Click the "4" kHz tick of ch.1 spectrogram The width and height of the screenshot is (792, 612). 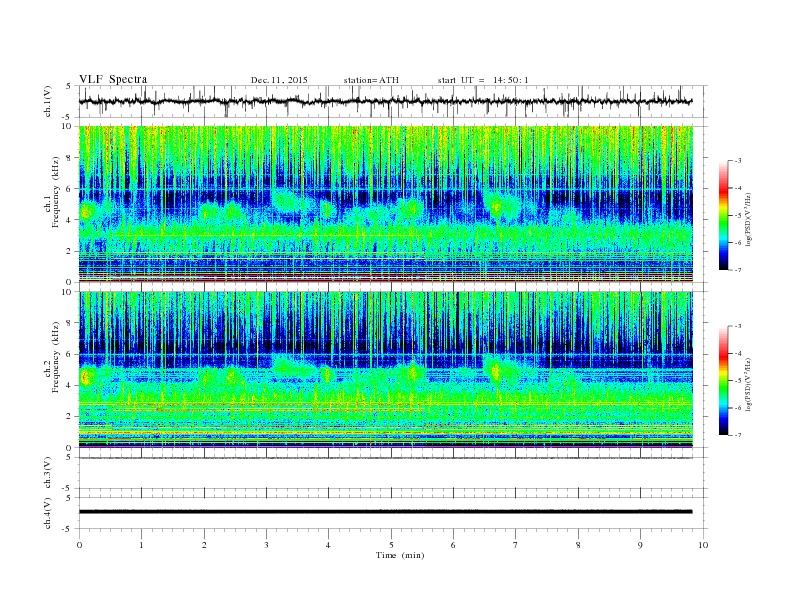click(x=70, y=220)
